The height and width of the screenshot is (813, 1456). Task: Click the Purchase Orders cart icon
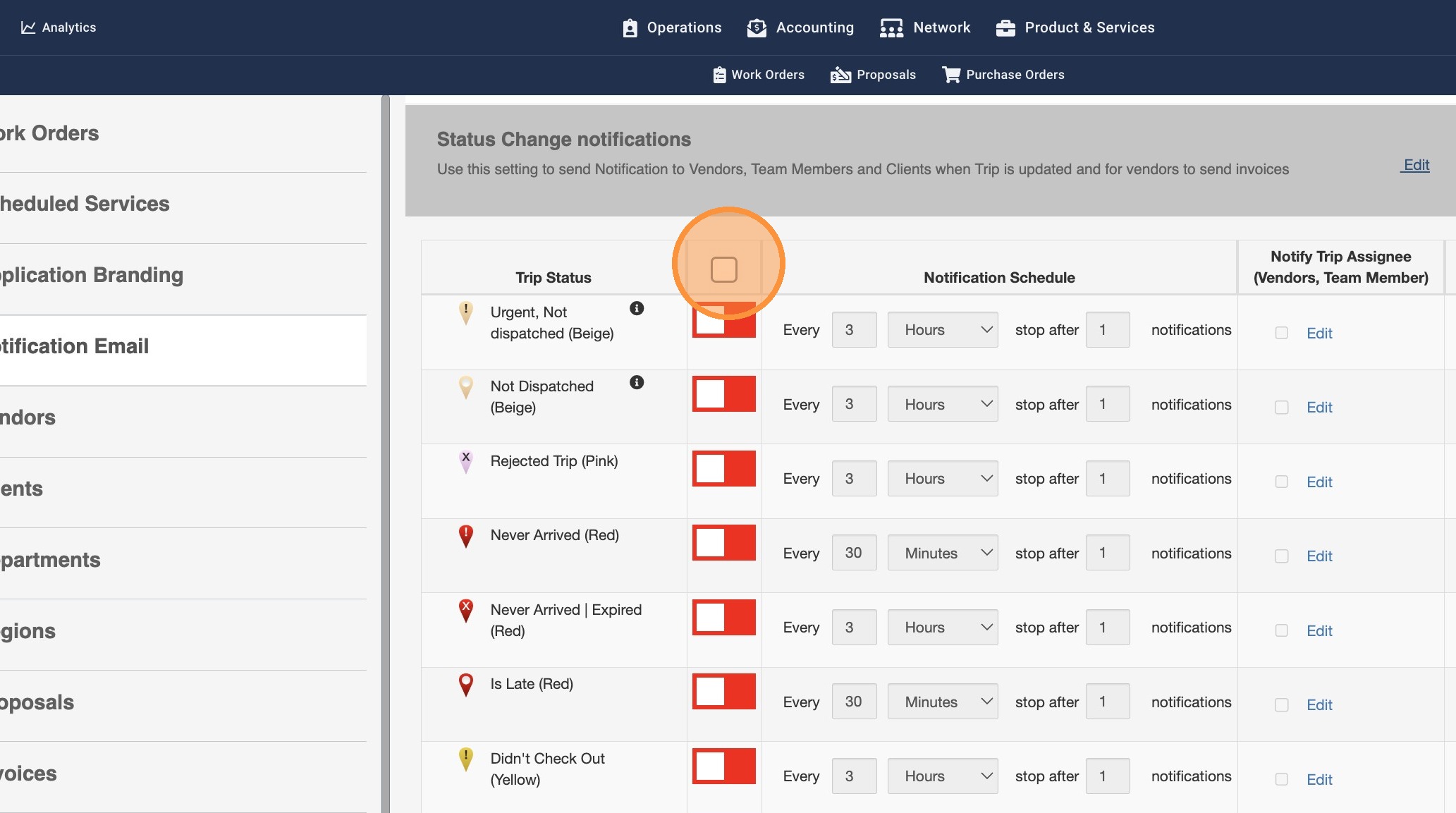click(x=951, y=75)
